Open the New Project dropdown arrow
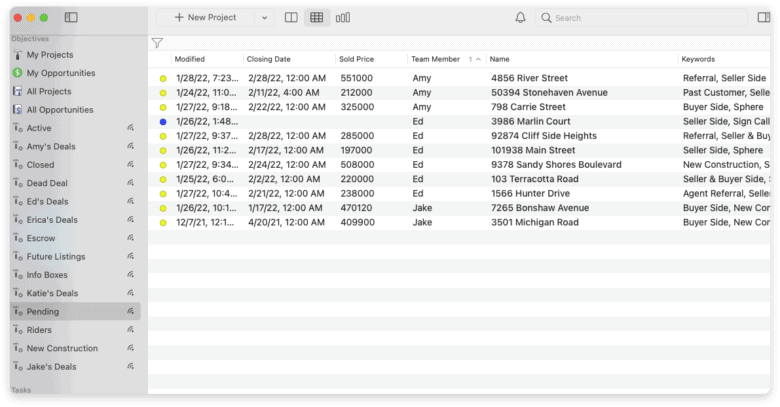Viewport: 780px width, 407px height. click(264, 18)
